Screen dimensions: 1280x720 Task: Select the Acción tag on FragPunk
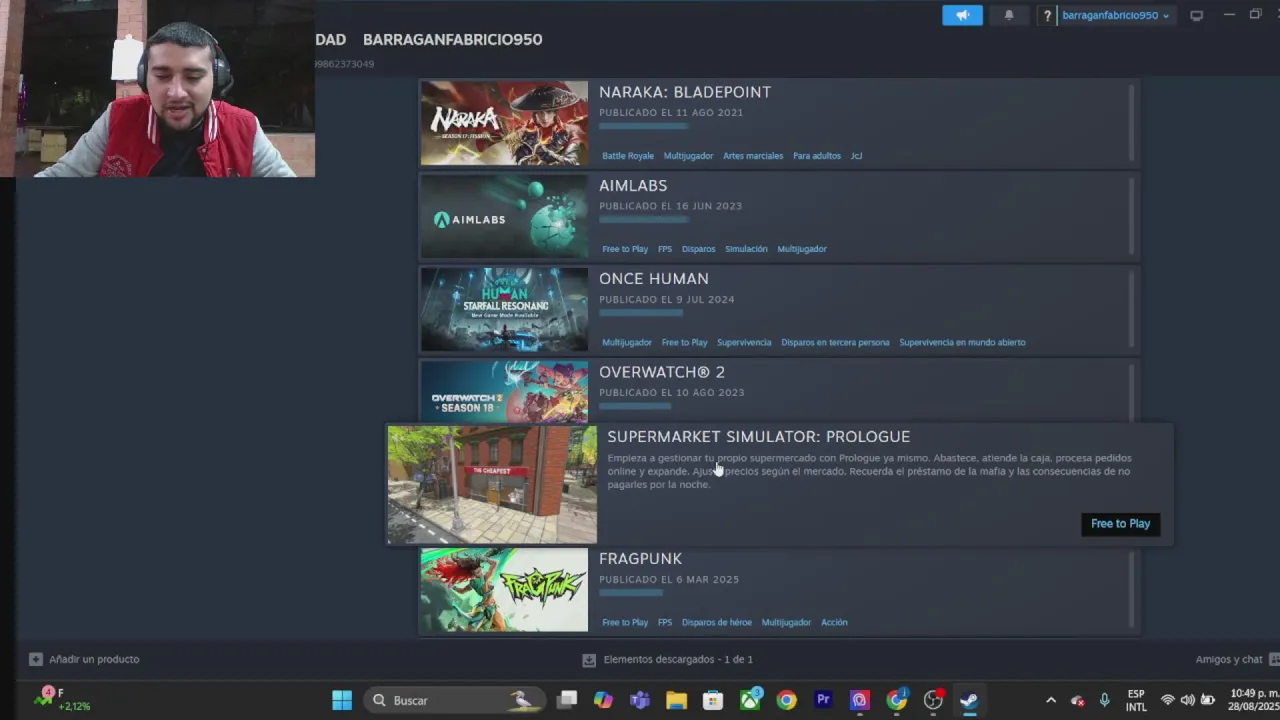click(834, 622)
